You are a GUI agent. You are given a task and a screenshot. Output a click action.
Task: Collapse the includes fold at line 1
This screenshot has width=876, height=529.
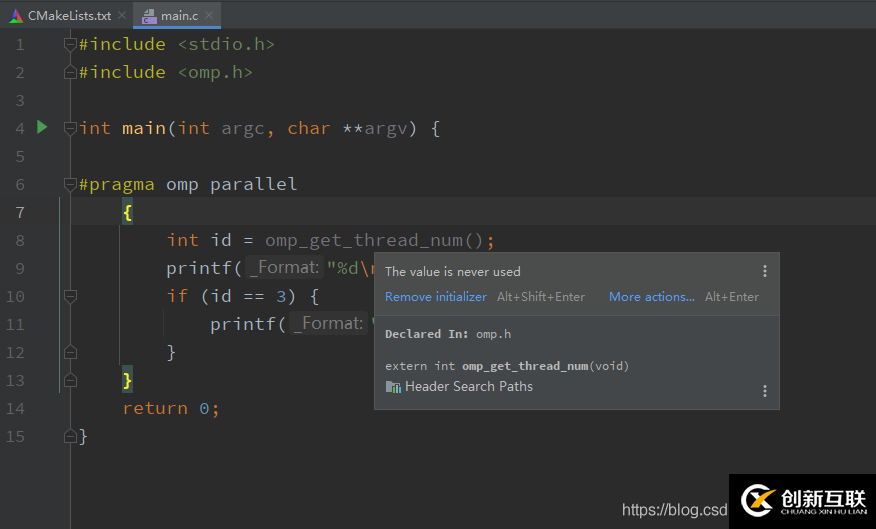click(x=70, y=44)
